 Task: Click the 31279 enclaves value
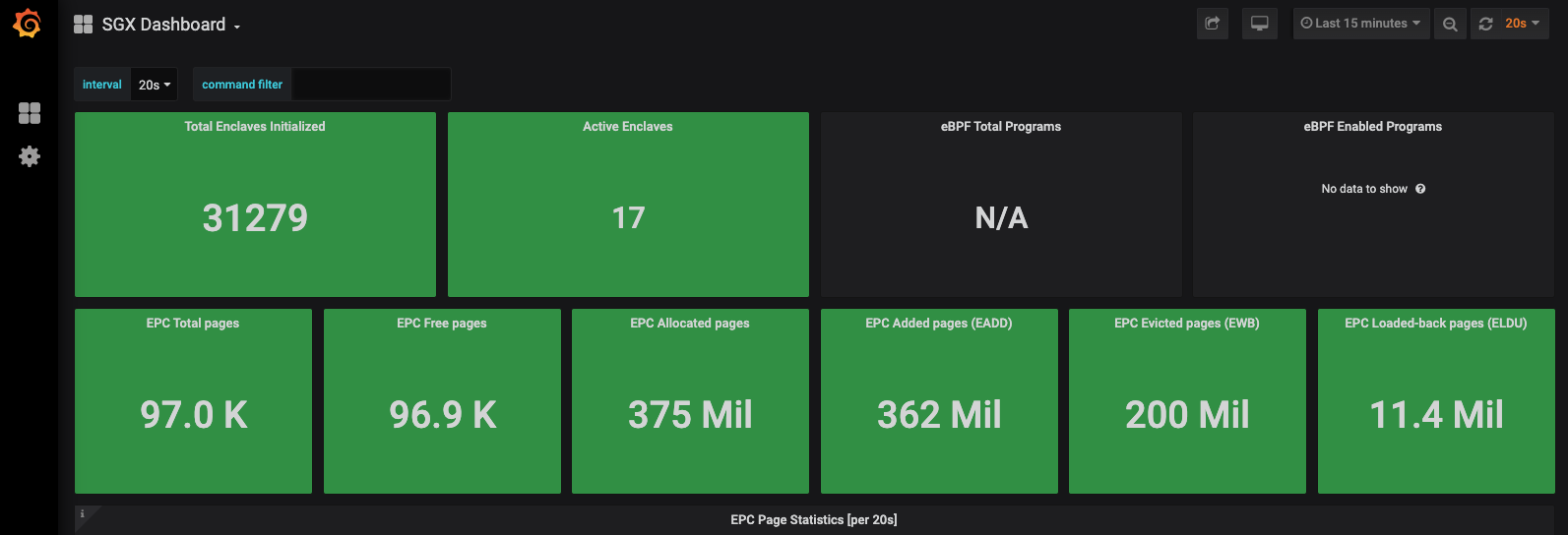pos(255,218)
